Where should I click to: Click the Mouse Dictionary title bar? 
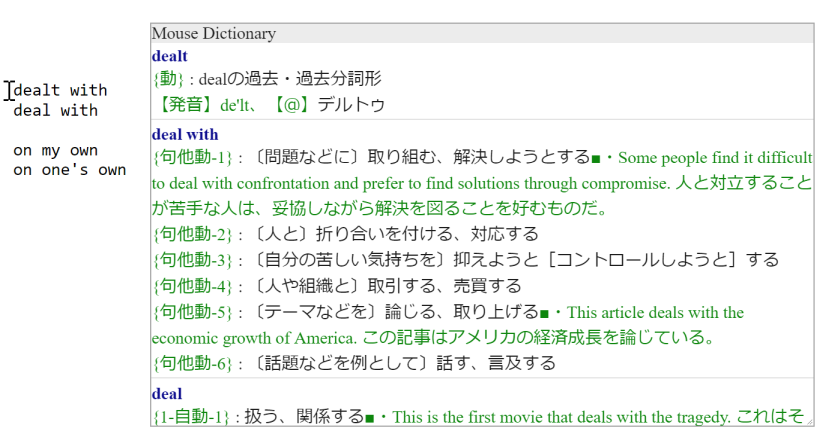[x=482, y=34]
